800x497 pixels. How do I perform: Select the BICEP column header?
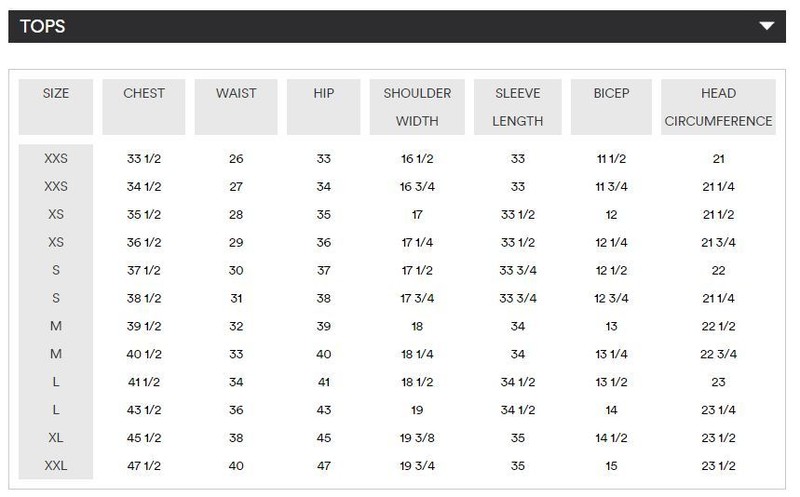[x=611, y=94]
